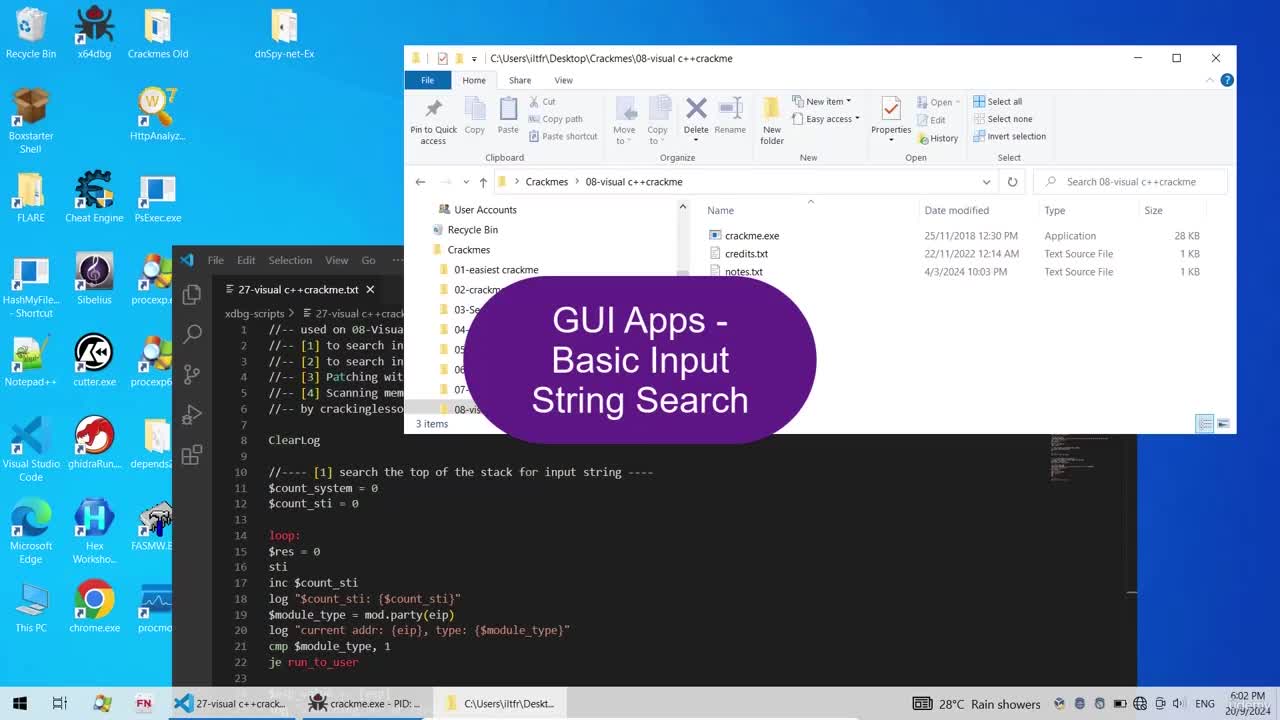This screenshot has height=720, width=1280.
Task: Click Select all in ribbon
Action: click(x=997, y=101)
